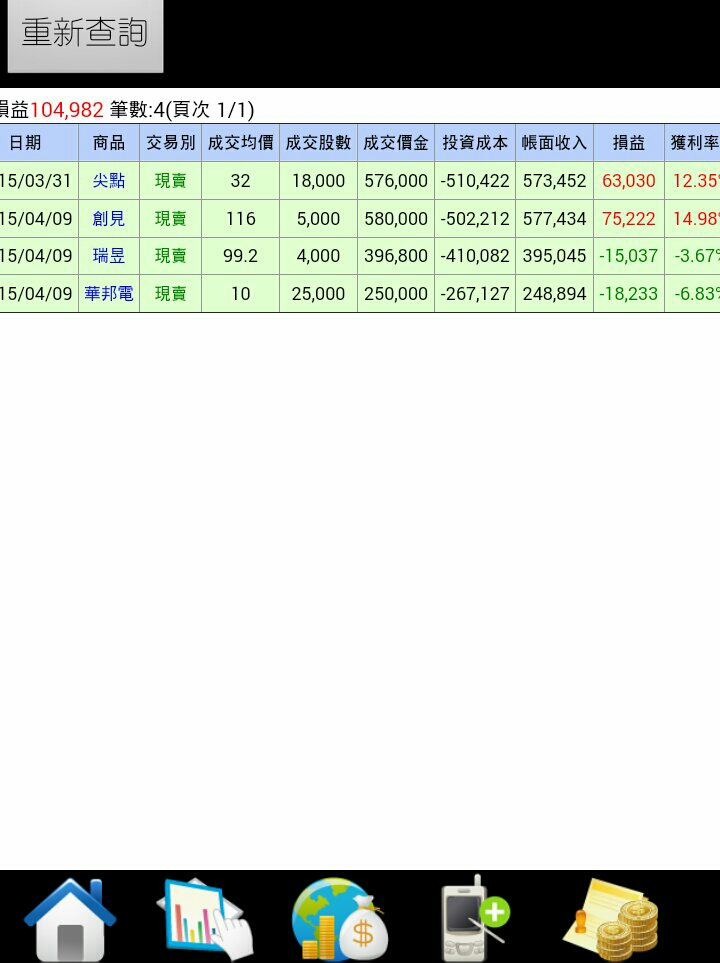720x963 pixels.
Task: Click the average price 32
Action: coord(240,181)
